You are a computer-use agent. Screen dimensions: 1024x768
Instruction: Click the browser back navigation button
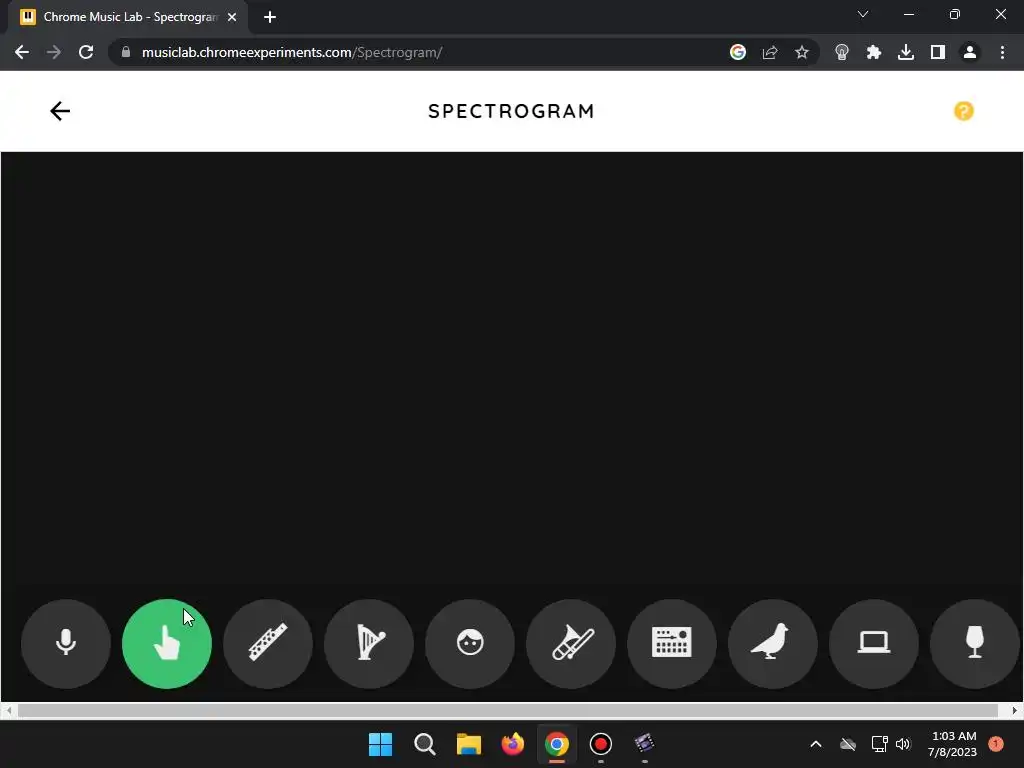pyautogui.click(x=22, y=52)
